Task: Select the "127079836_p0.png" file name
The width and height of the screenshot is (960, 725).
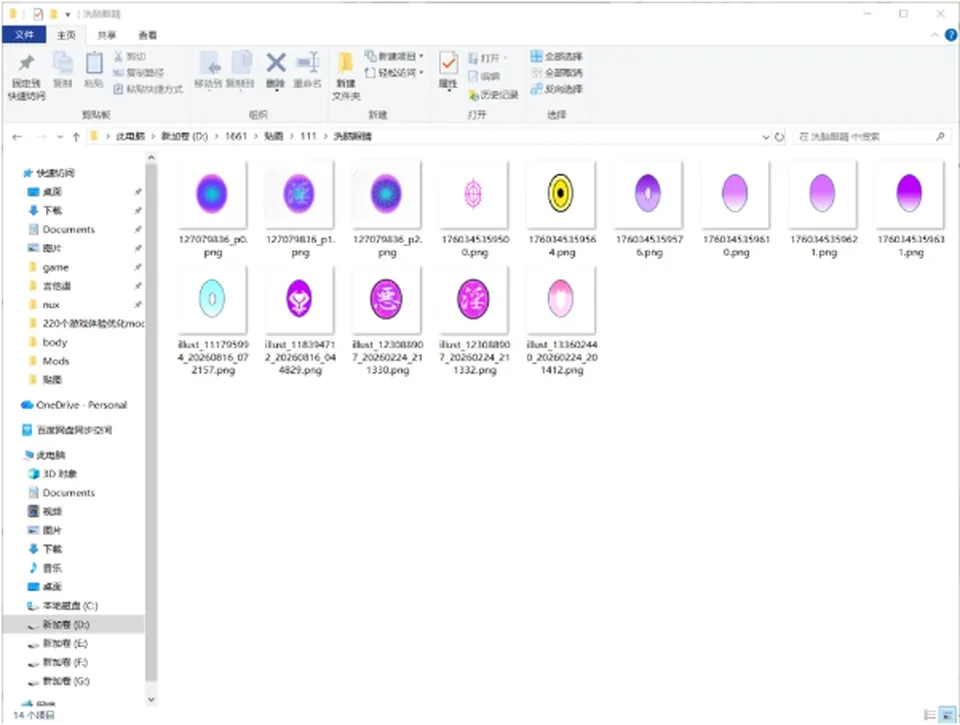Action: 213,246
